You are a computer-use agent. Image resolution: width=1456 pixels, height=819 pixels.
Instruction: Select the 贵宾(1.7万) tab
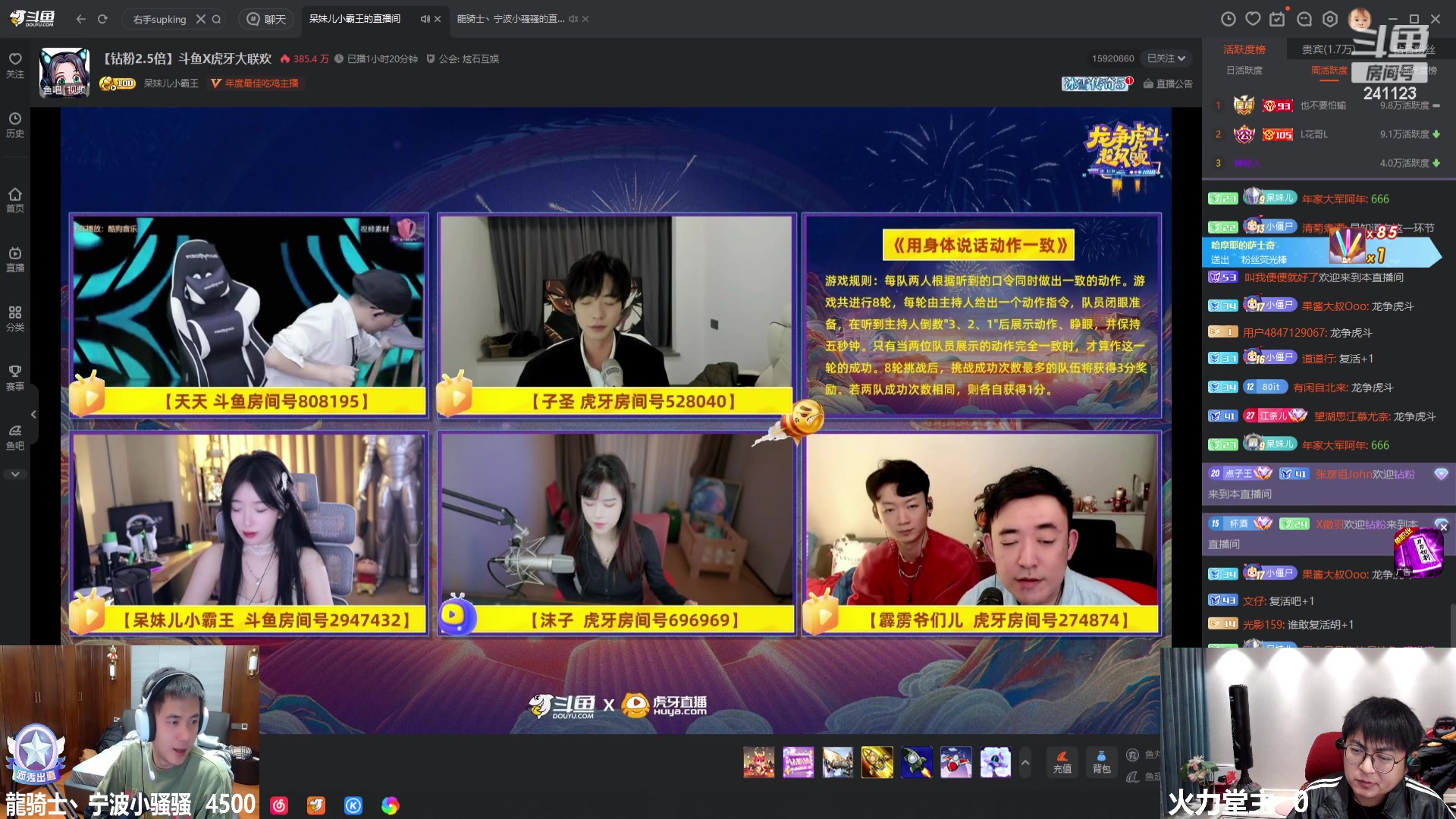[x=1327, y=49]
